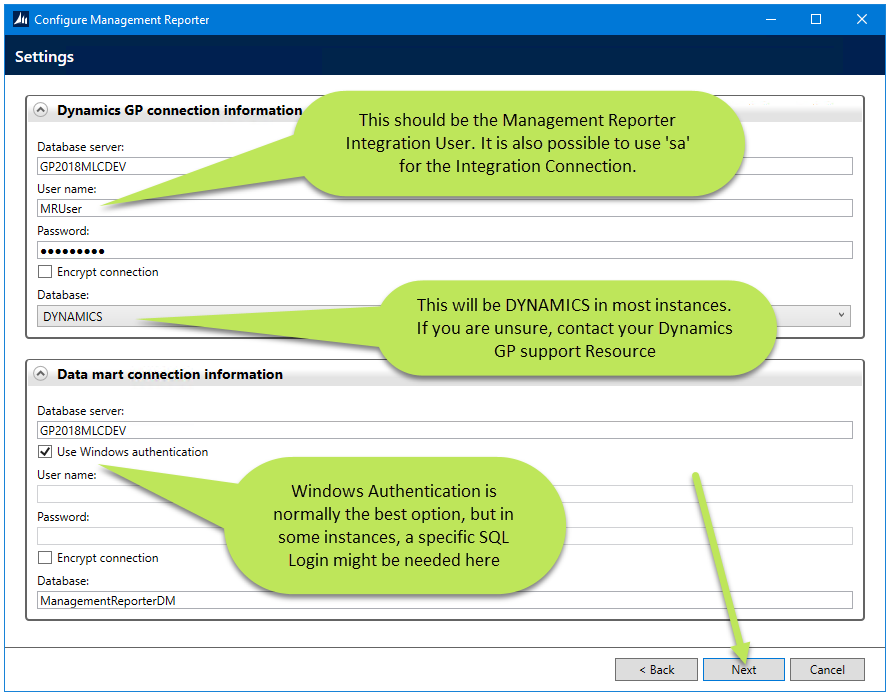Click the Cancel button
This screenshot has width=892, height=698.
coord(827,669)
